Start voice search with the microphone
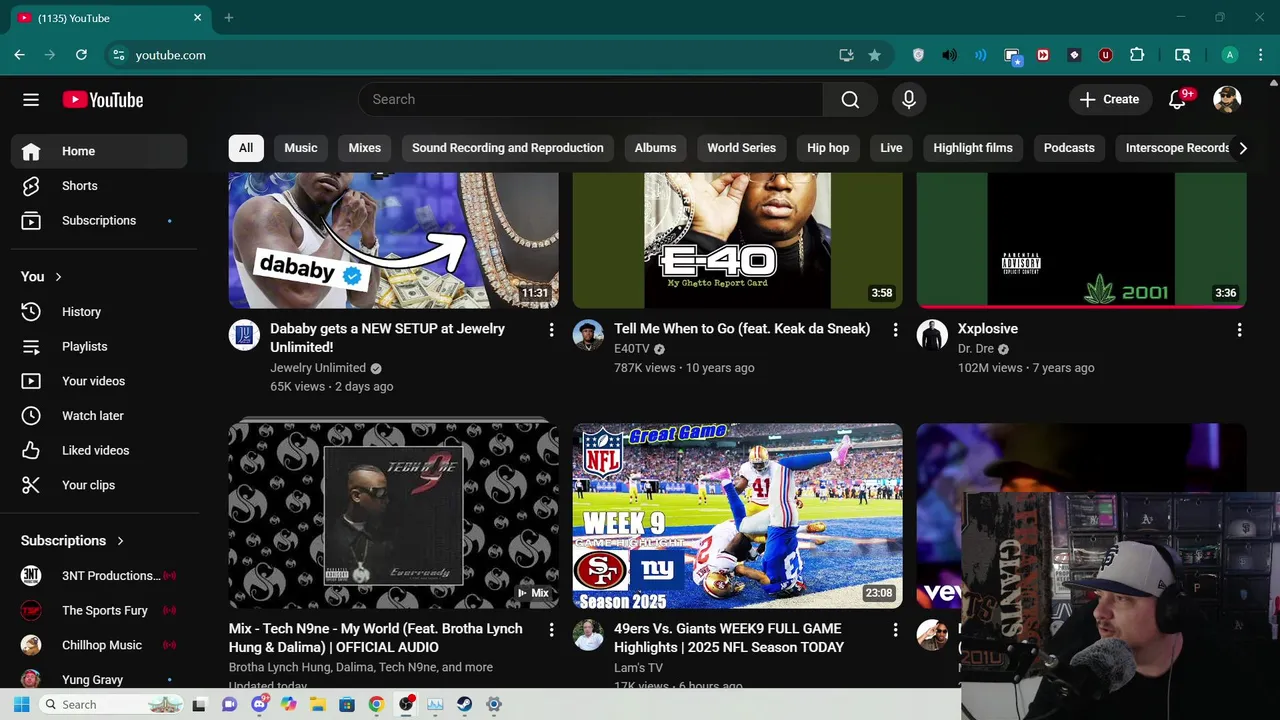 click(909, 100)
